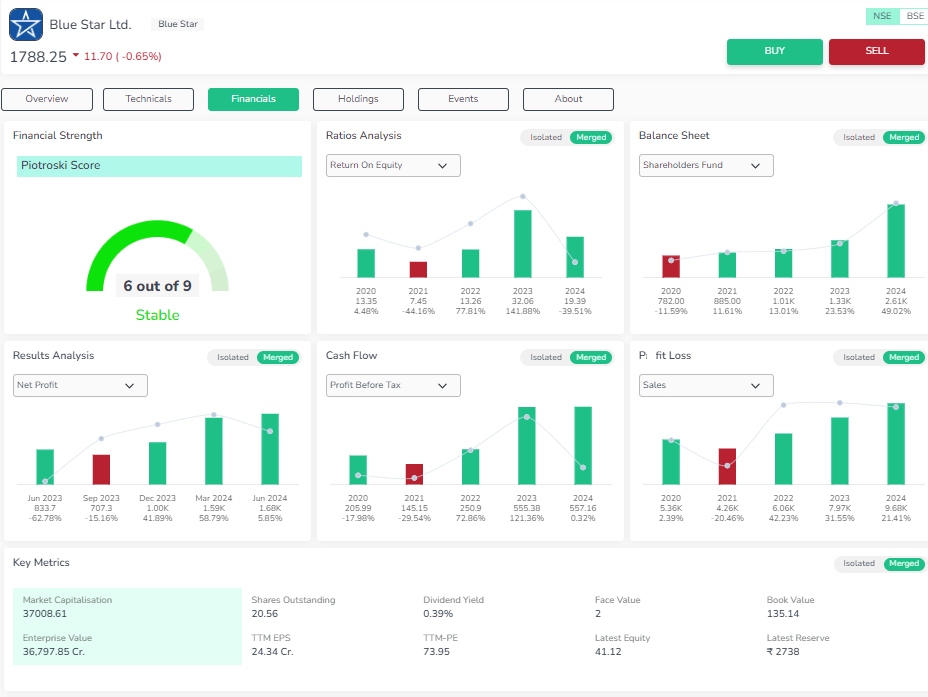
Task: Click the red 2020 bar in Balance Sheet
Action: (x=671, y=267)
